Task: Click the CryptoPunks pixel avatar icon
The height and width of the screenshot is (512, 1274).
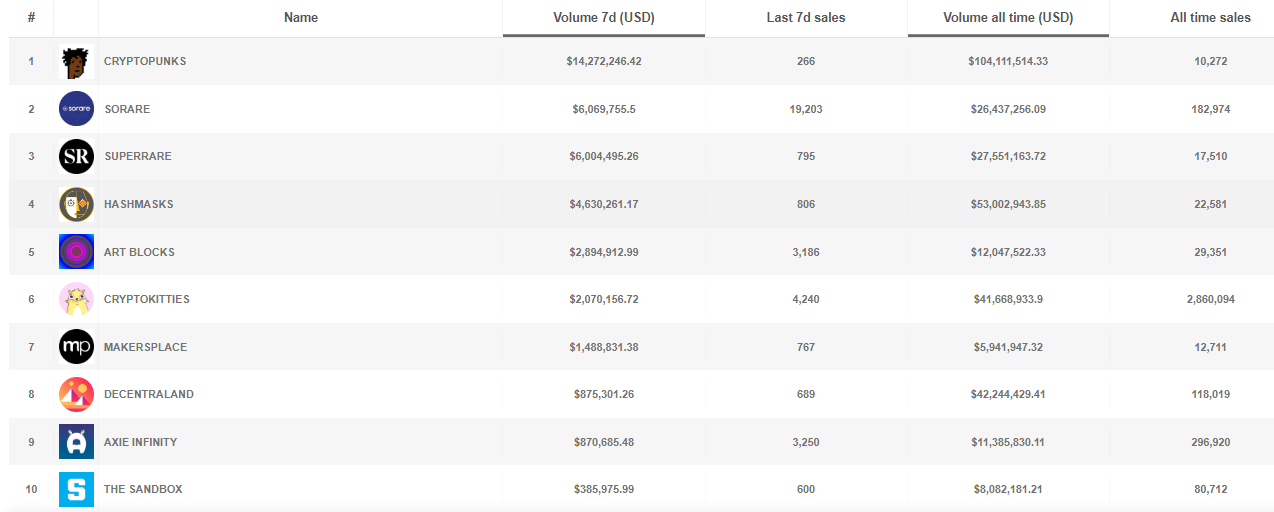Action: (76, 62)
